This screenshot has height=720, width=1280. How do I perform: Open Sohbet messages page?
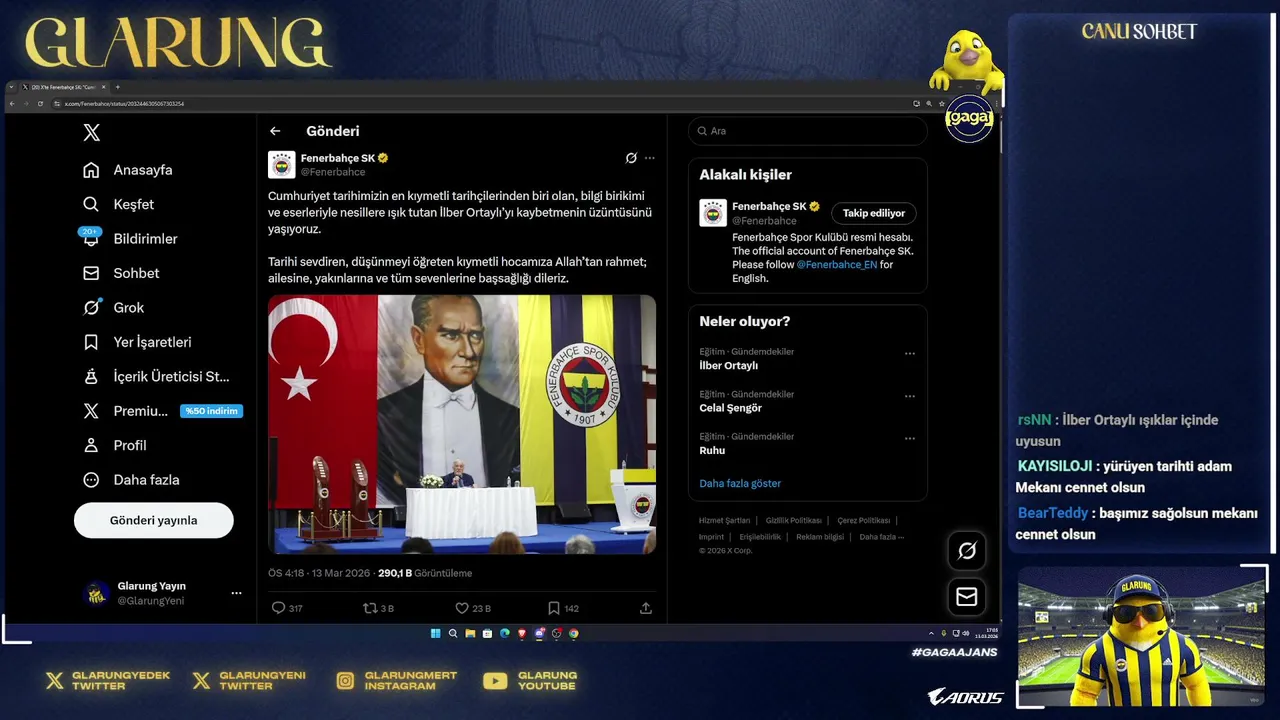click(121, 273)
